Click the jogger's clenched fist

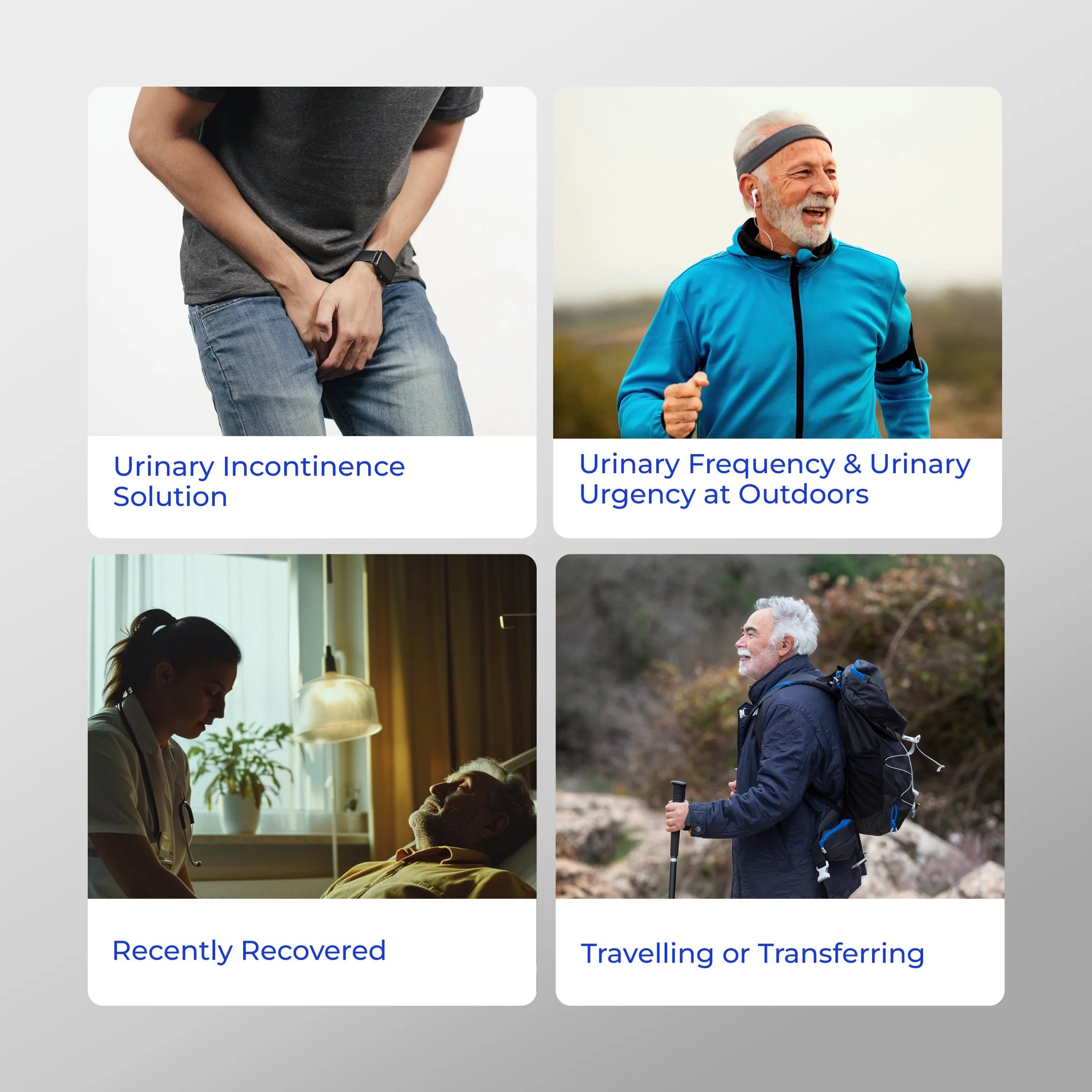(x=685, y=403)
